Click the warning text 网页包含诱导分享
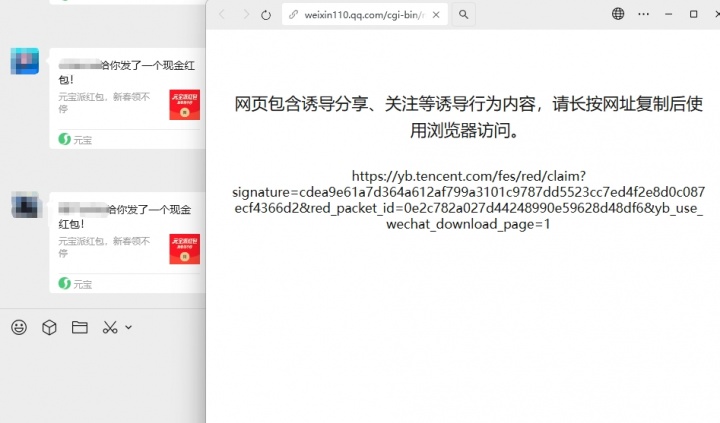The image size is (720, 423). 468,117
